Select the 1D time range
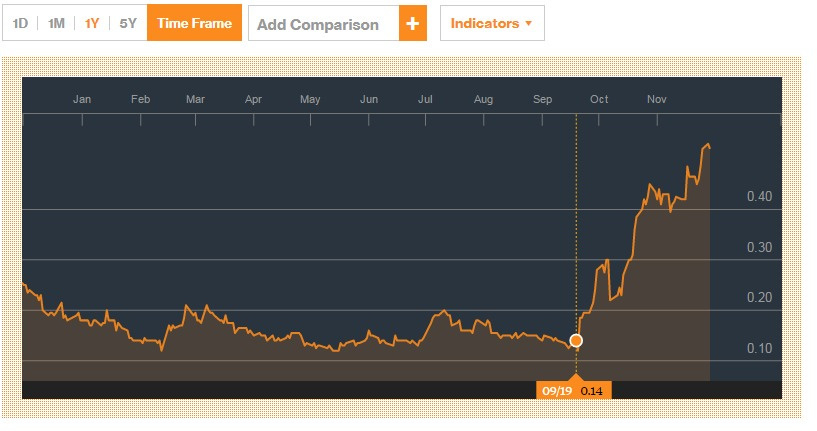Screen dimensions: 817x431 click(20, 23)
